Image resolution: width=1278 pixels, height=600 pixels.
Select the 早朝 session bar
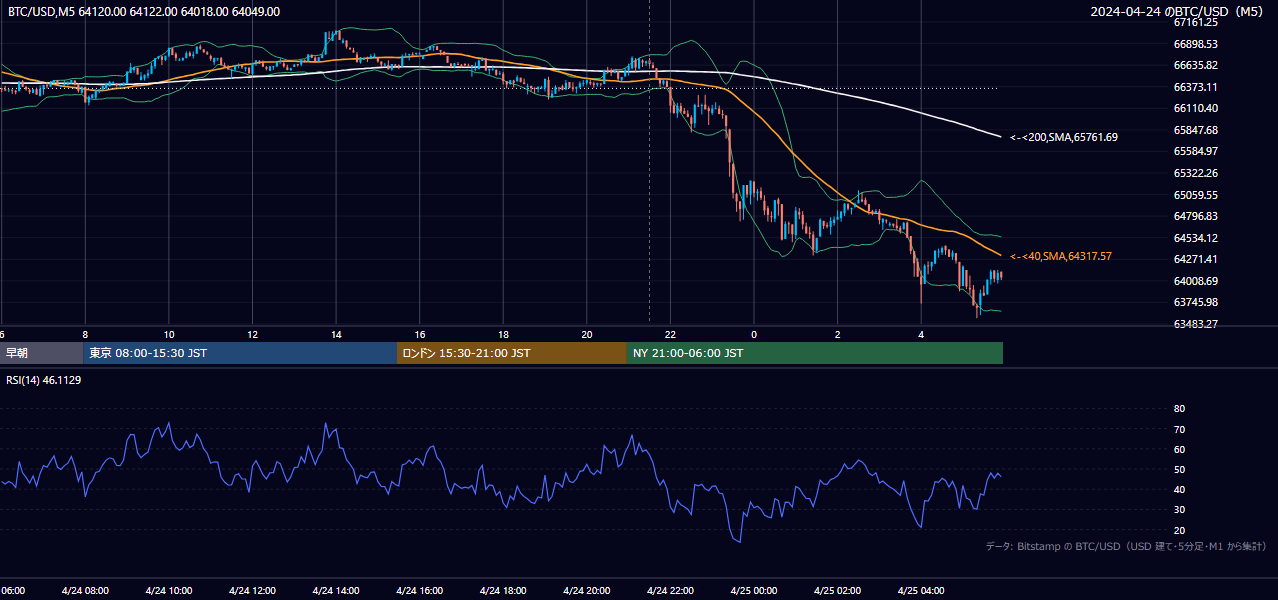[x=42, y=353]
